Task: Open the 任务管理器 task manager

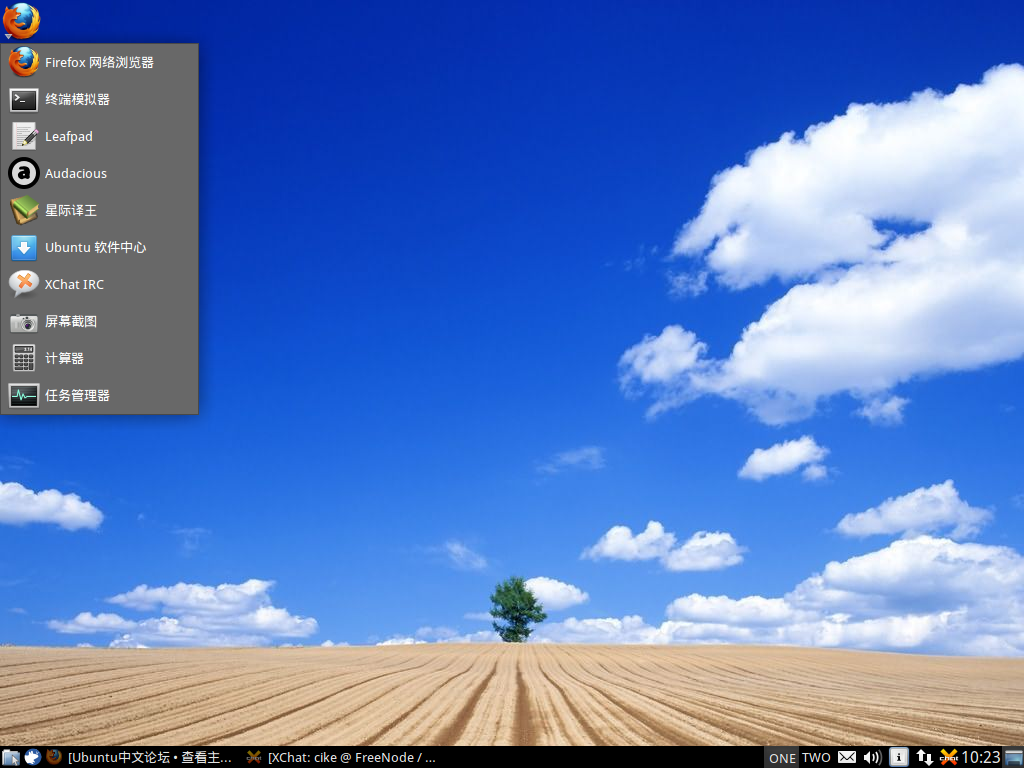Action: click(x=99, y=396)
